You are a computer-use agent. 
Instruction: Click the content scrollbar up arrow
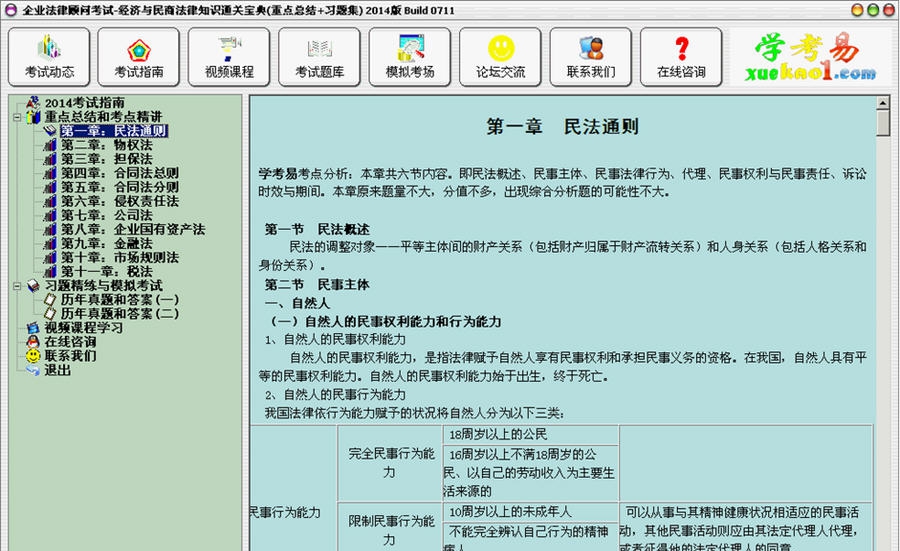click(x=883, y=103)
